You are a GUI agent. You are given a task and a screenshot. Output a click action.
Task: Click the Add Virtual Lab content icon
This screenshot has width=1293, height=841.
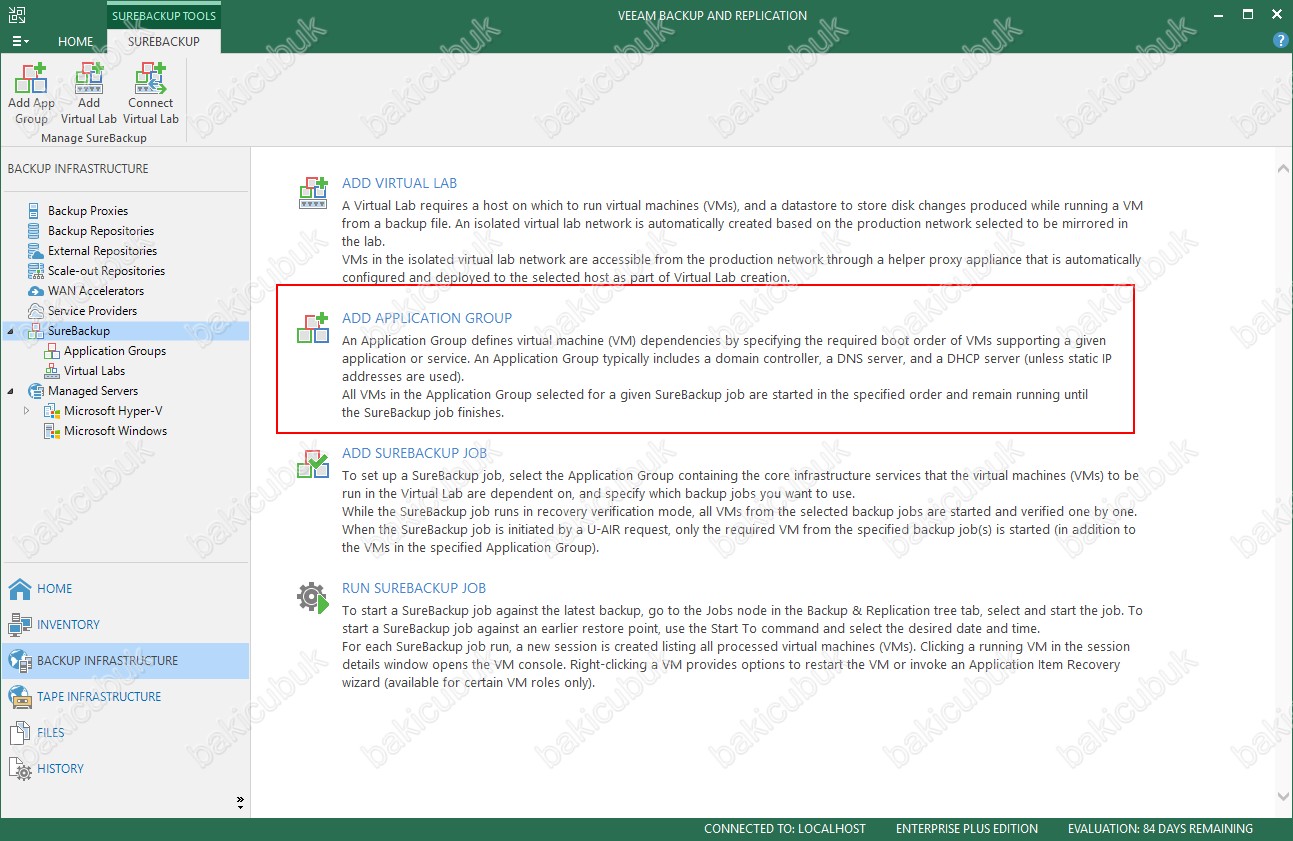[313, 193]
